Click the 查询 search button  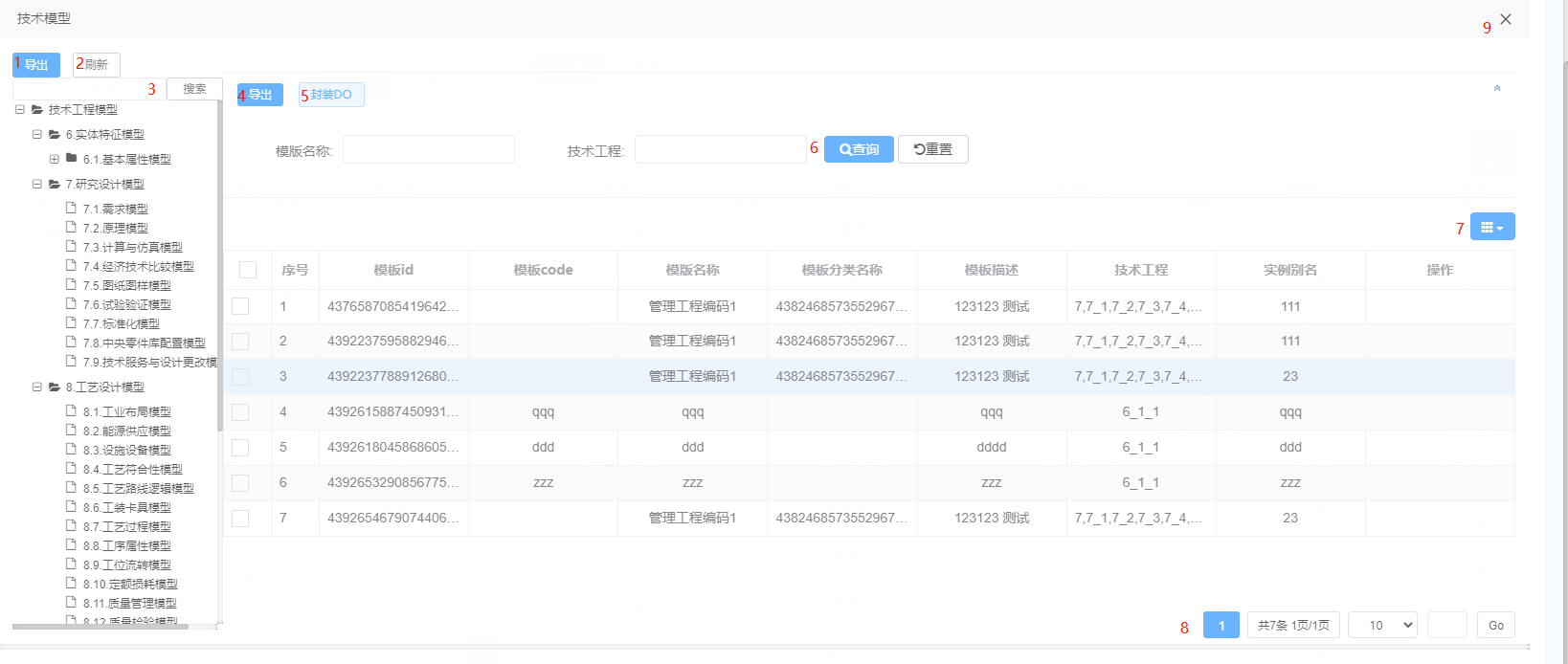point(859,149)
